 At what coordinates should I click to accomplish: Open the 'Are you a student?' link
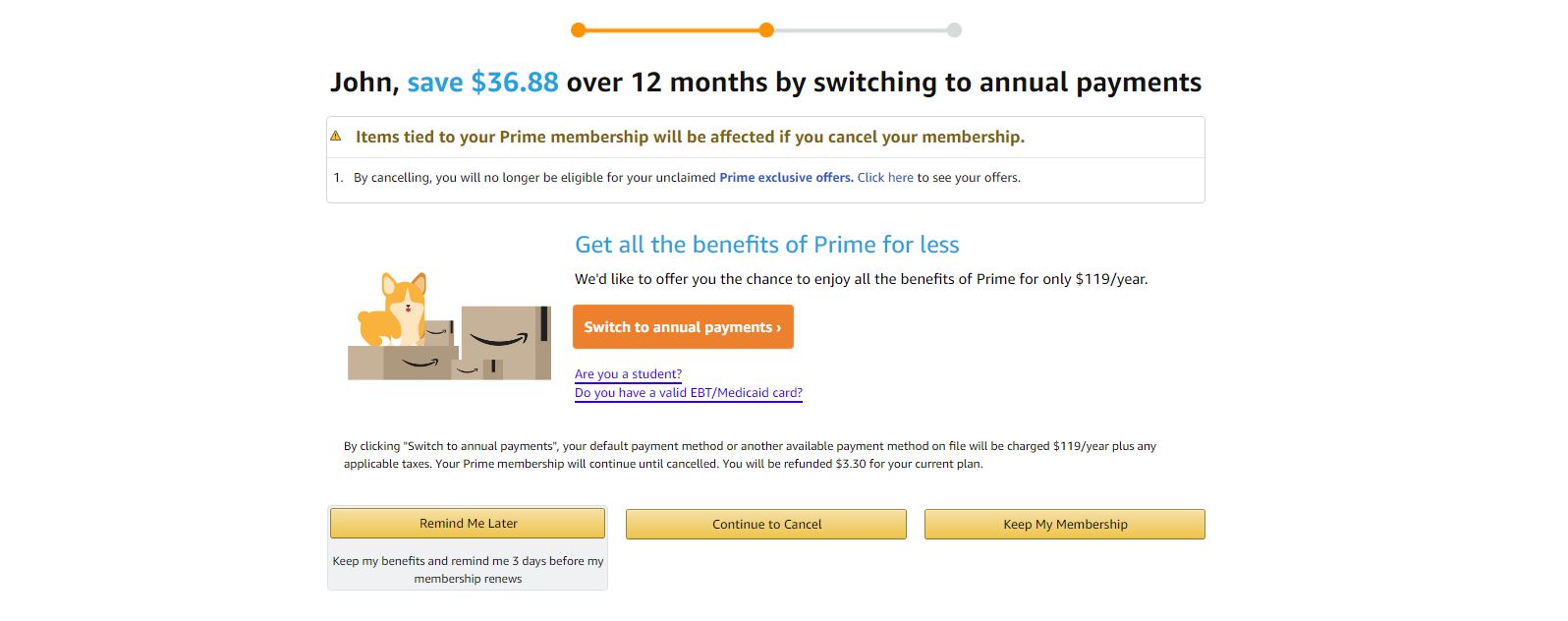(628, 374)
